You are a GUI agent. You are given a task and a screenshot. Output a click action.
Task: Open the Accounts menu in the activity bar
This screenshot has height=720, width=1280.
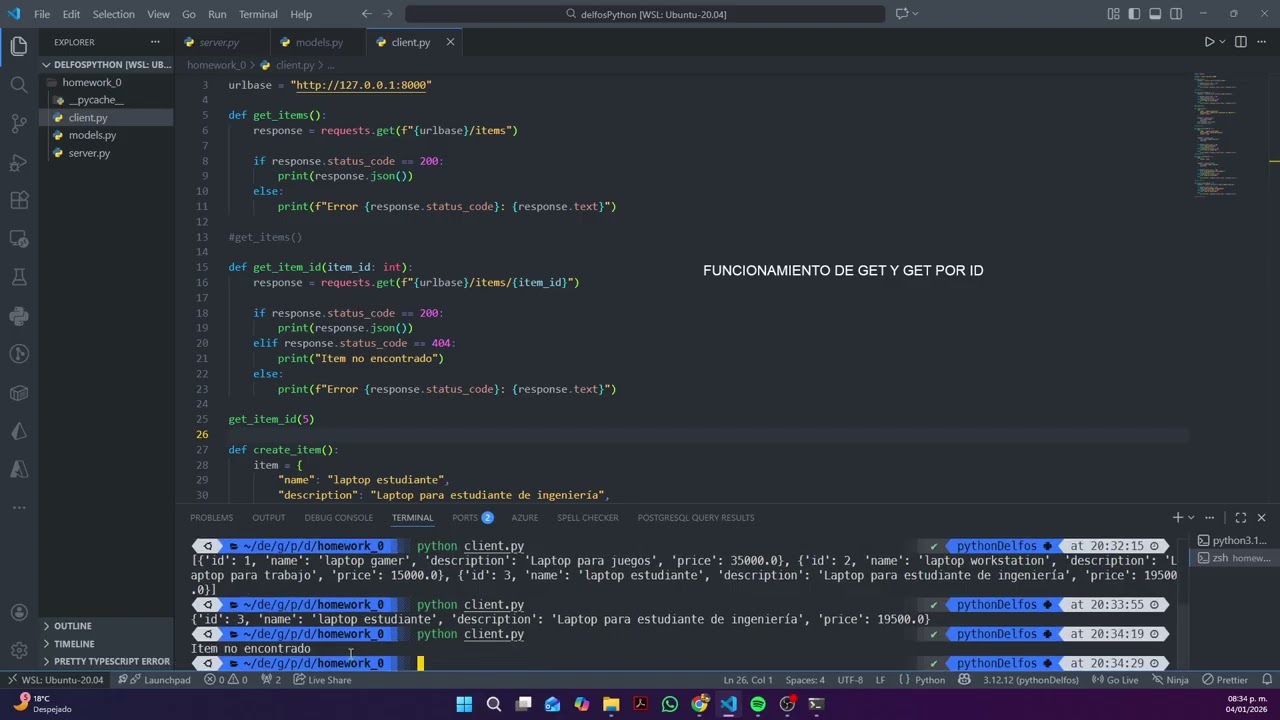point(19,612)
